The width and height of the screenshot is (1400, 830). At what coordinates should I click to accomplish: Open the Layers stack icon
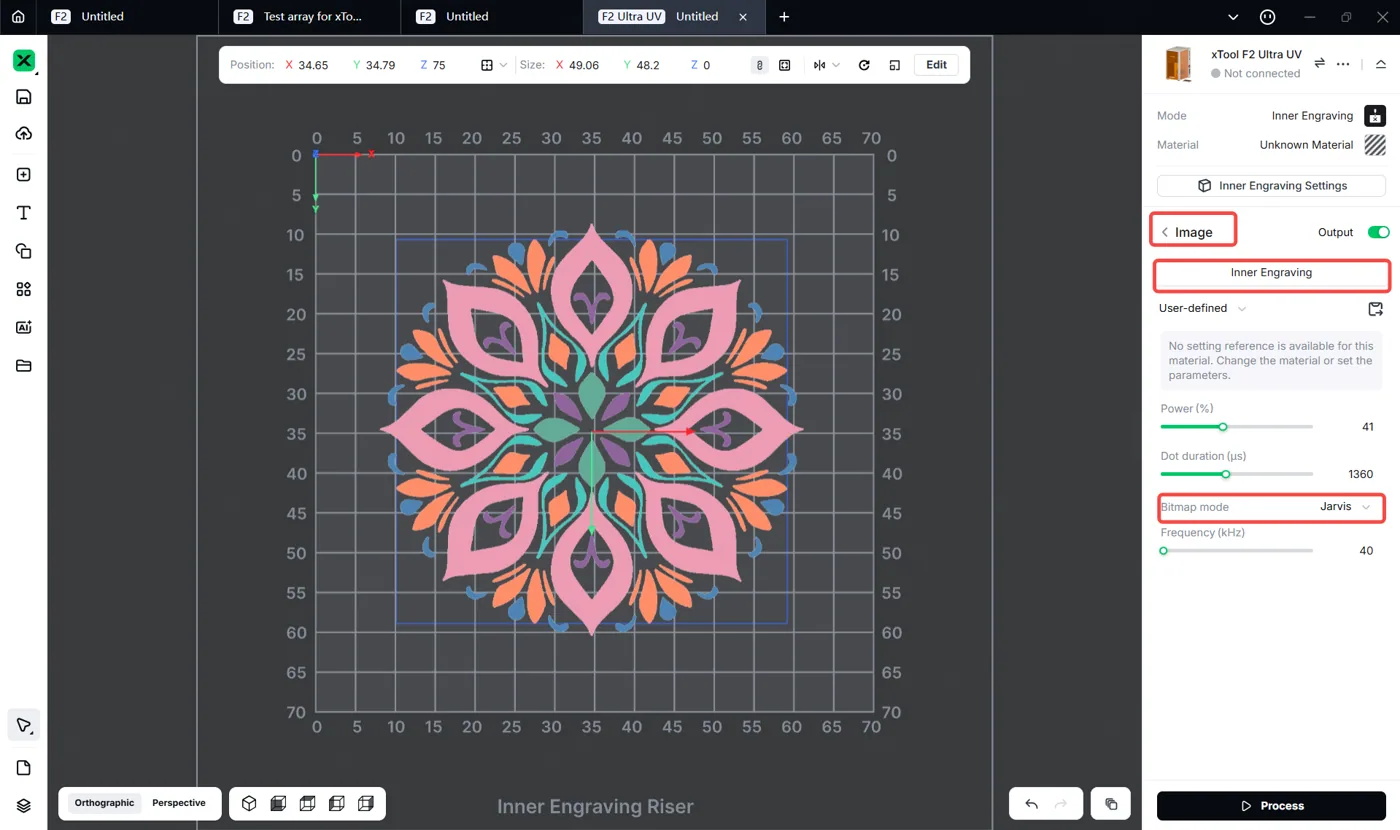tap(24, 806)
